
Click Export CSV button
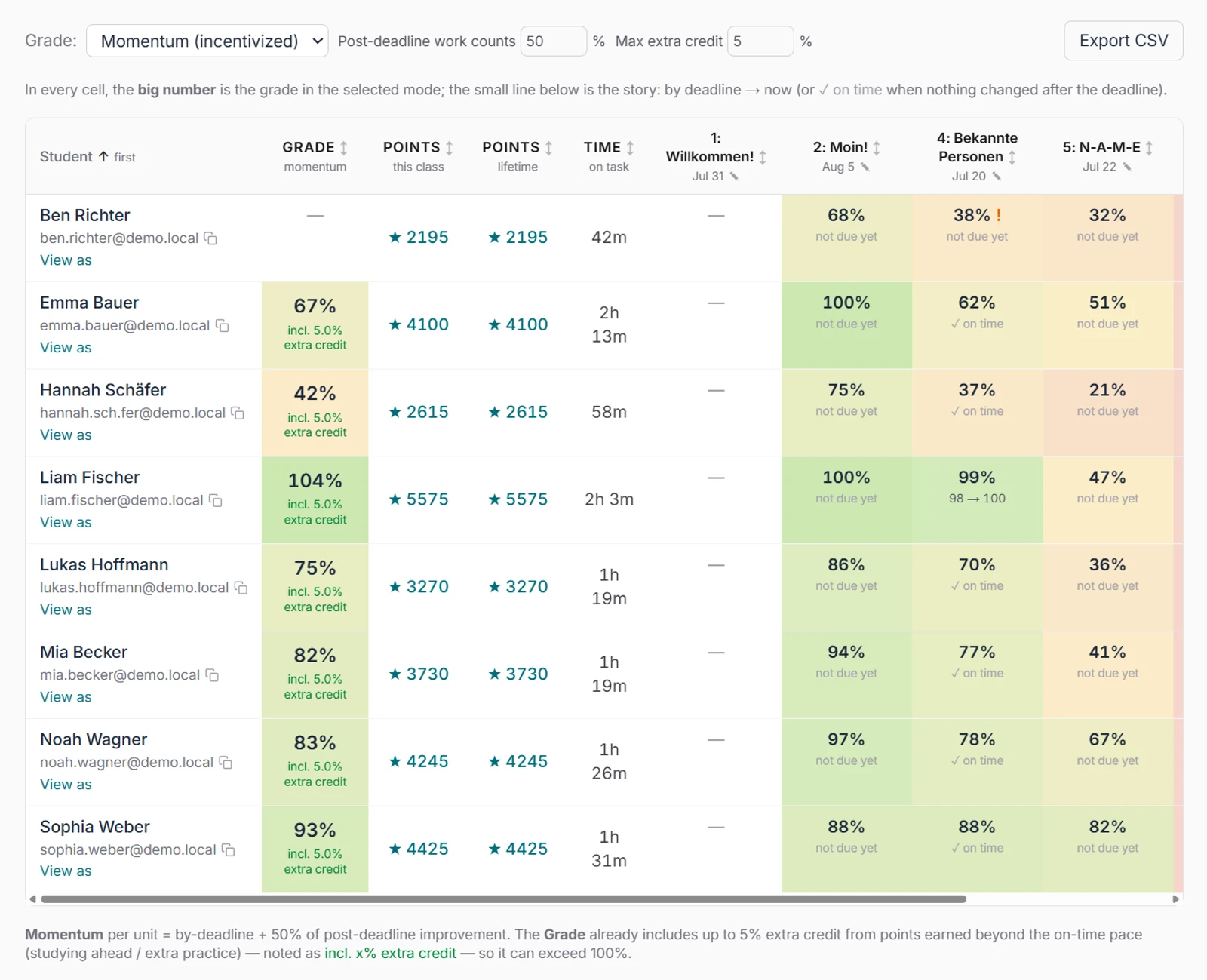[1123, 41]
